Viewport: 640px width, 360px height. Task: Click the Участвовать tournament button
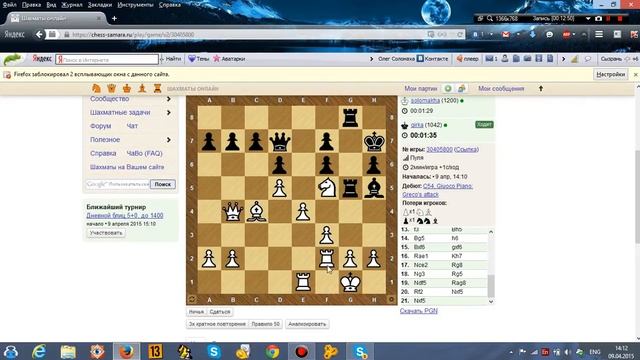(106, 233)
